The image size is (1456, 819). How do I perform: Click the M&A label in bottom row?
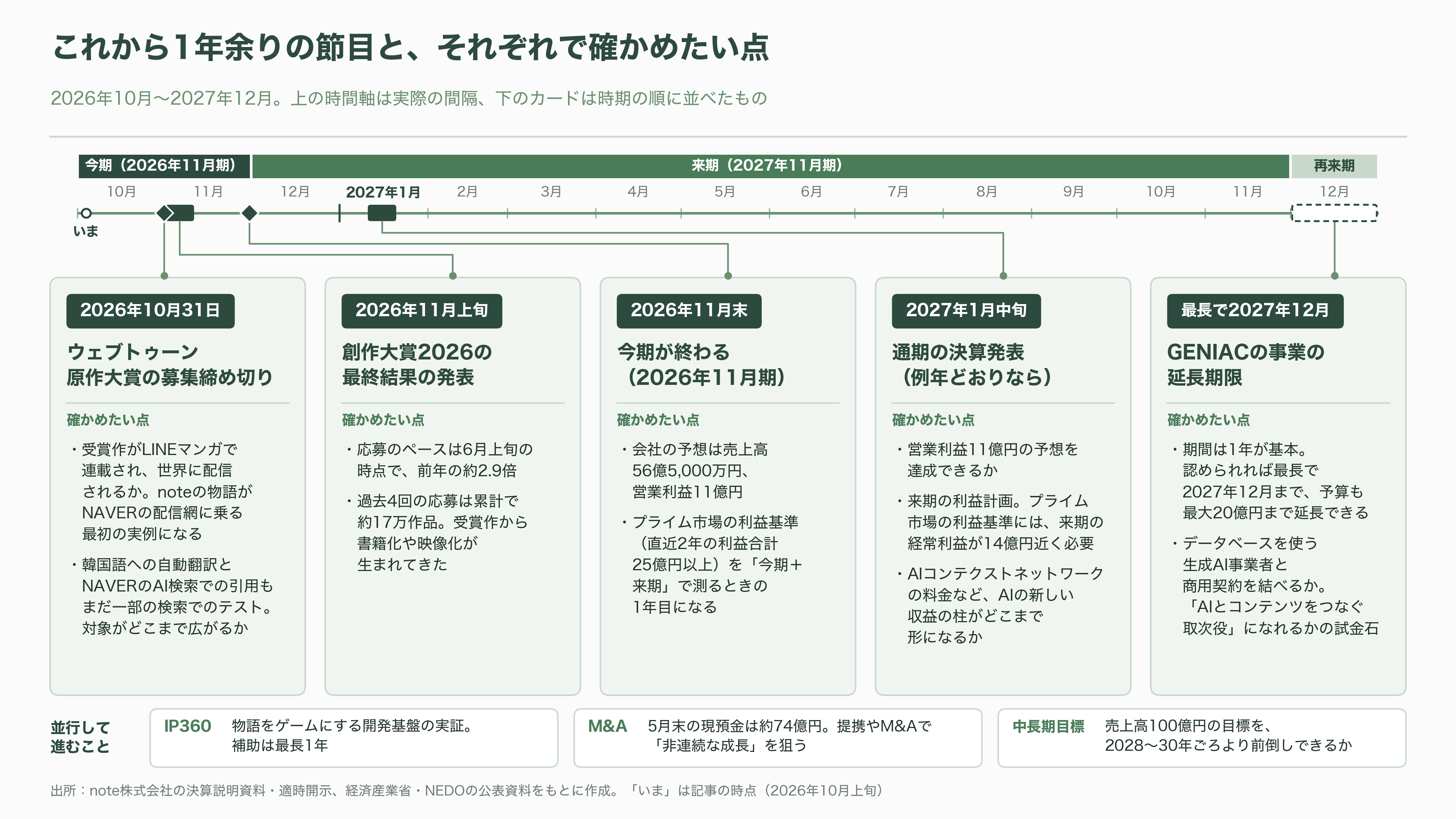click(x=607, y=726)
